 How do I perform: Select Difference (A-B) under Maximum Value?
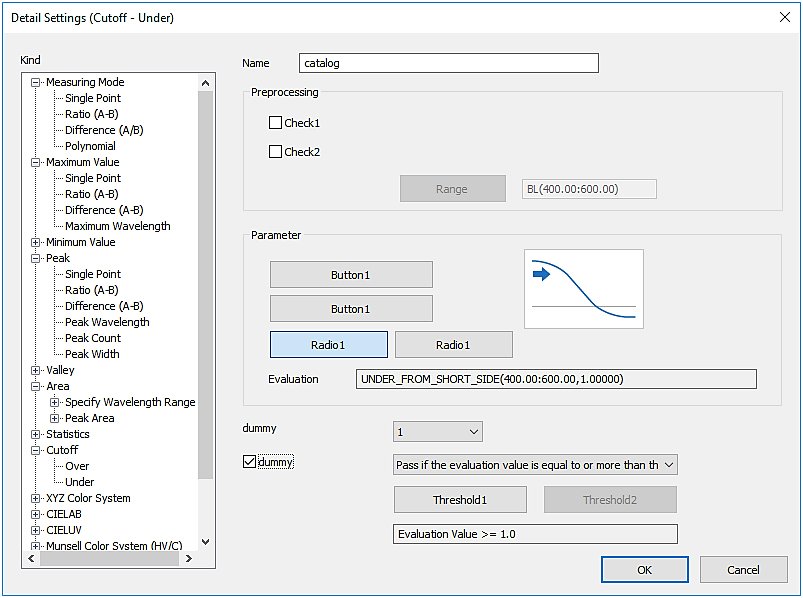[x=104, y=210]
